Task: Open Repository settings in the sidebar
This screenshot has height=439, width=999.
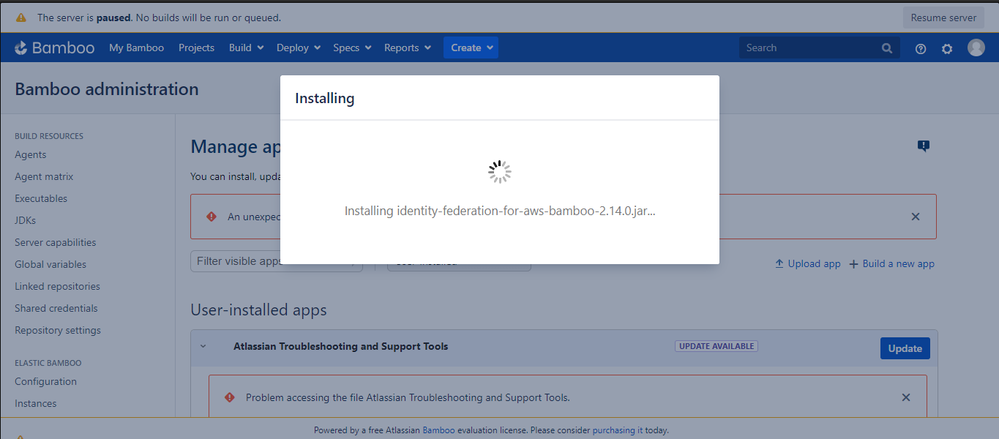Action: click(x=58, y=331)
